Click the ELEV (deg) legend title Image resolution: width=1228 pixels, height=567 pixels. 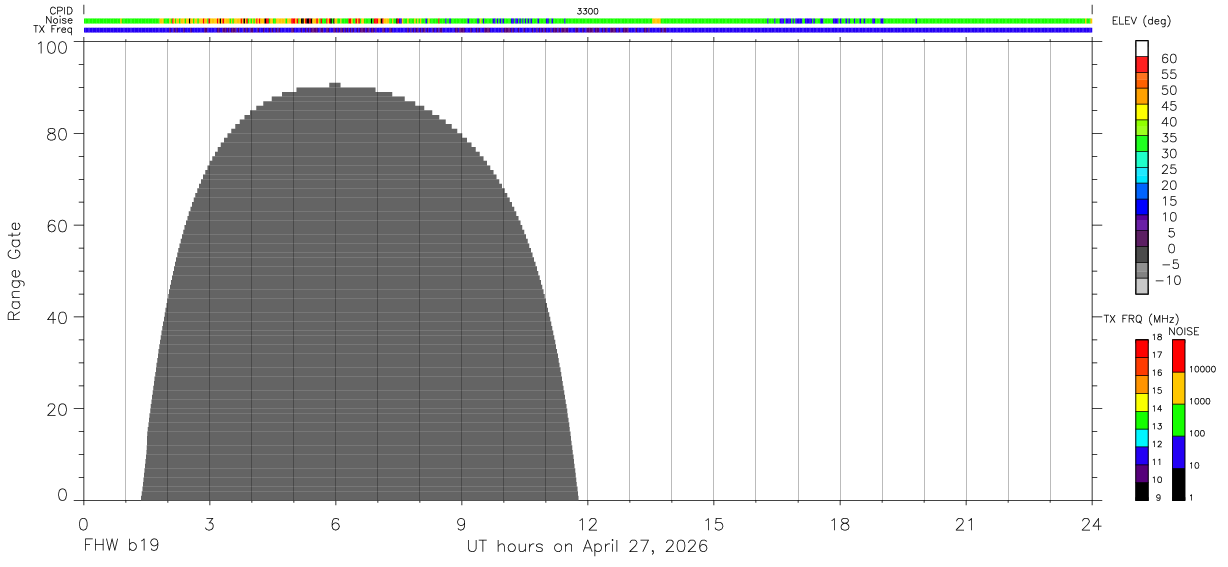click(1141, 22)
